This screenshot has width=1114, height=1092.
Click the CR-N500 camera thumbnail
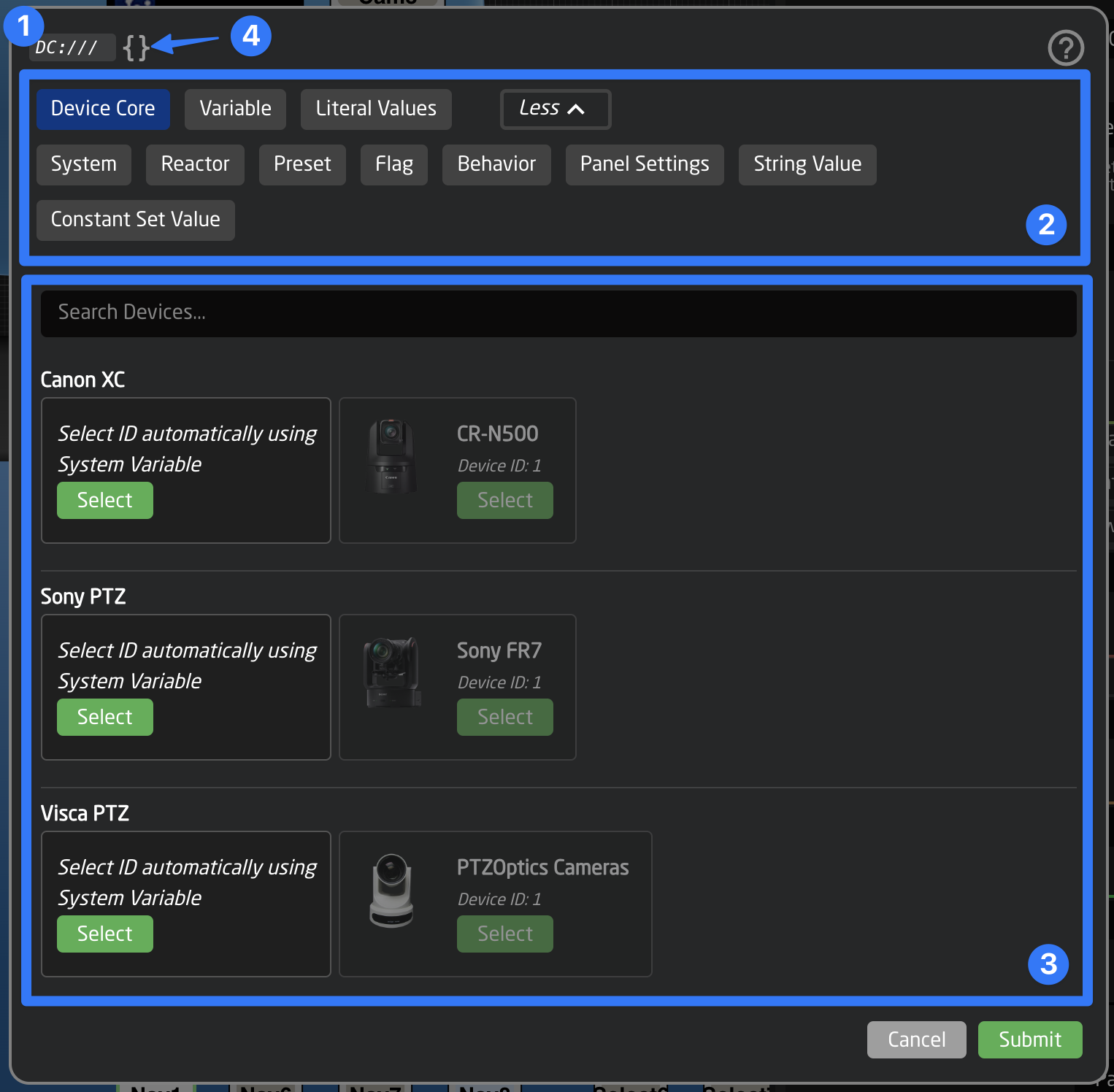pyautogui.click(x=392, y=456)
